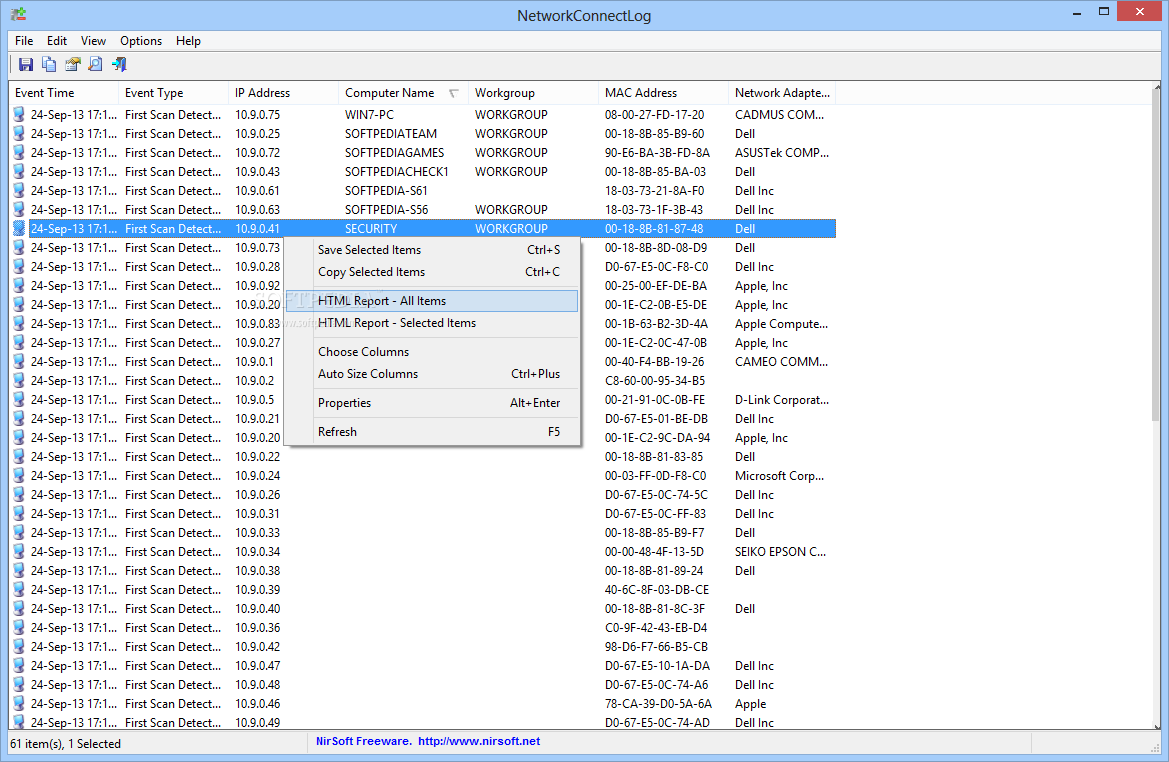Click the computer icon of the 10.9.0.1 row

point(19,362)
